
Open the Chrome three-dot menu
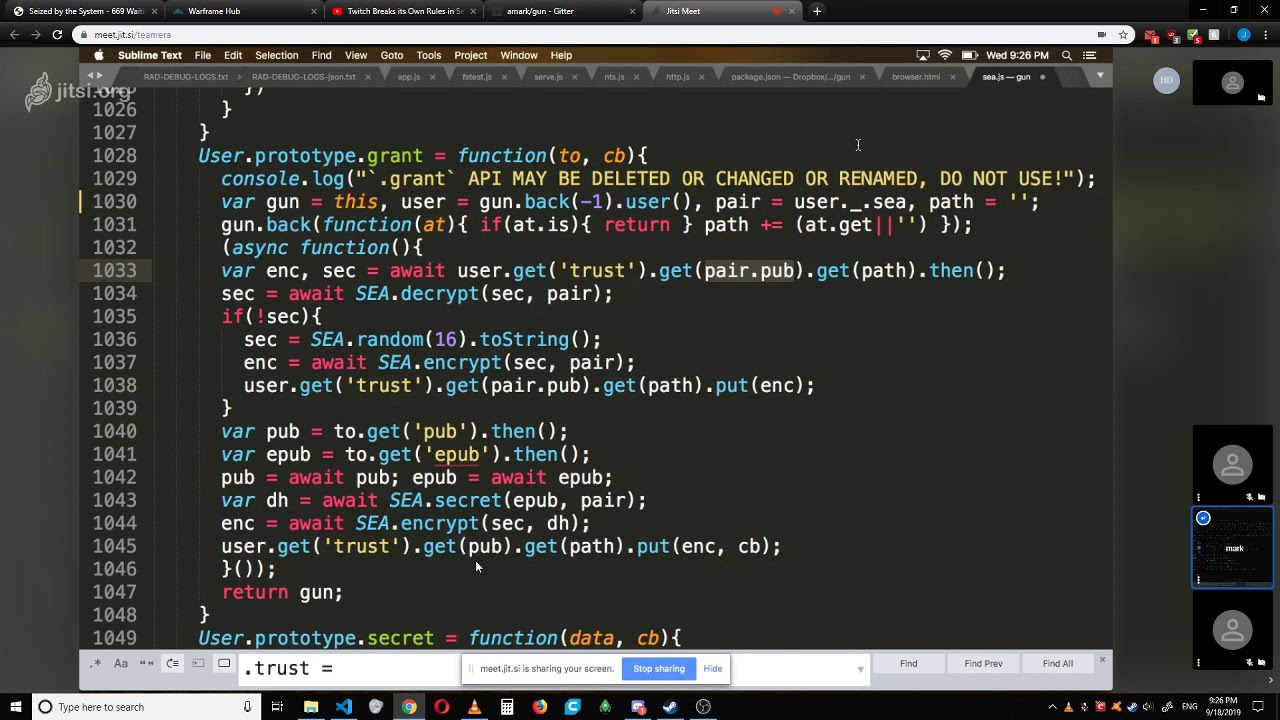(x=1265, y=35)
